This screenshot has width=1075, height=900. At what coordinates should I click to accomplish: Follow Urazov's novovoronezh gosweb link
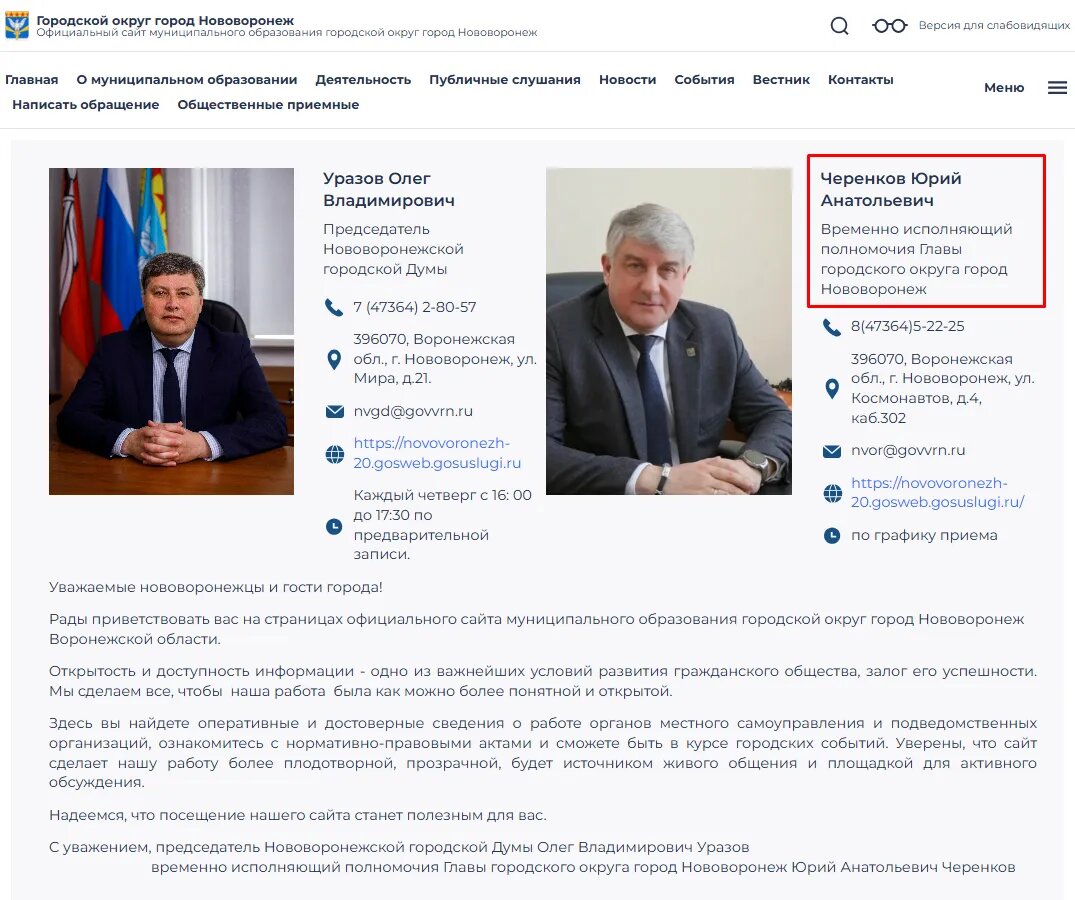pos(437,453)
